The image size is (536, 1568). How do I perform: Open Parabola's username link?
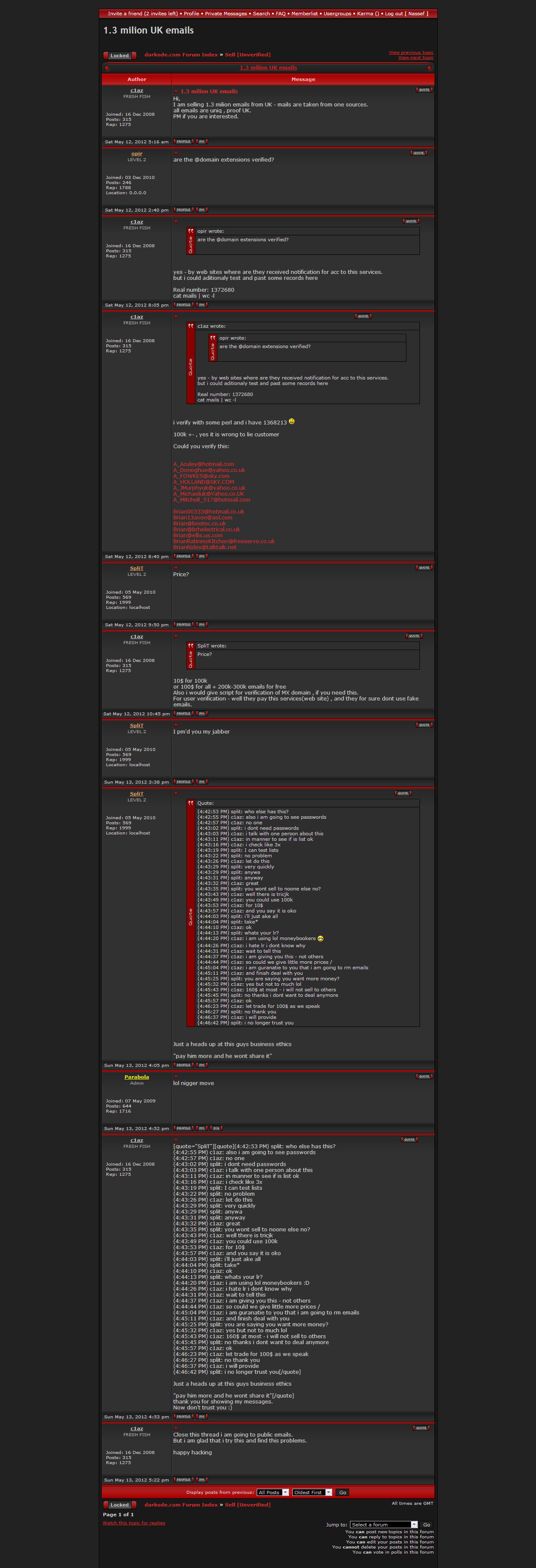point(136,1077)
